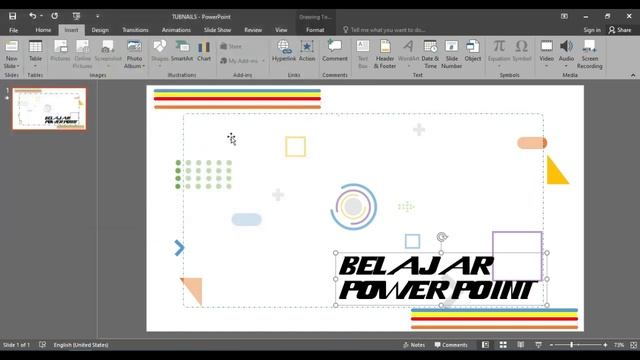Zoom out with the minus button
This screenshot has width=640, height=360.
tap(551, 345)
